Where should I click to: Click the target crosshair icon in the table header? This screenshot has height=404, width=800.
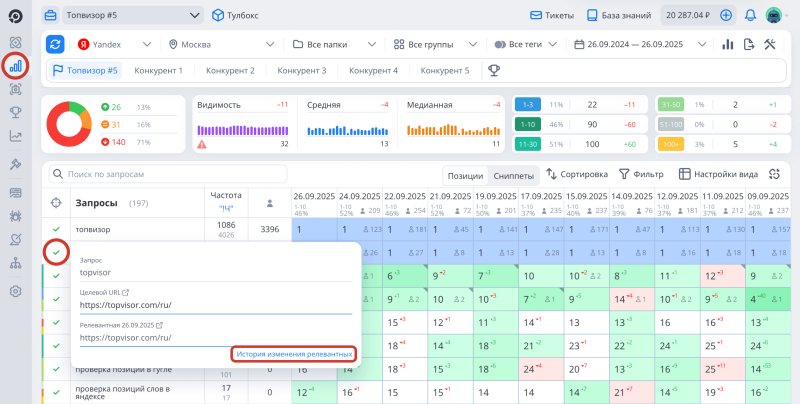coord(56,203)
